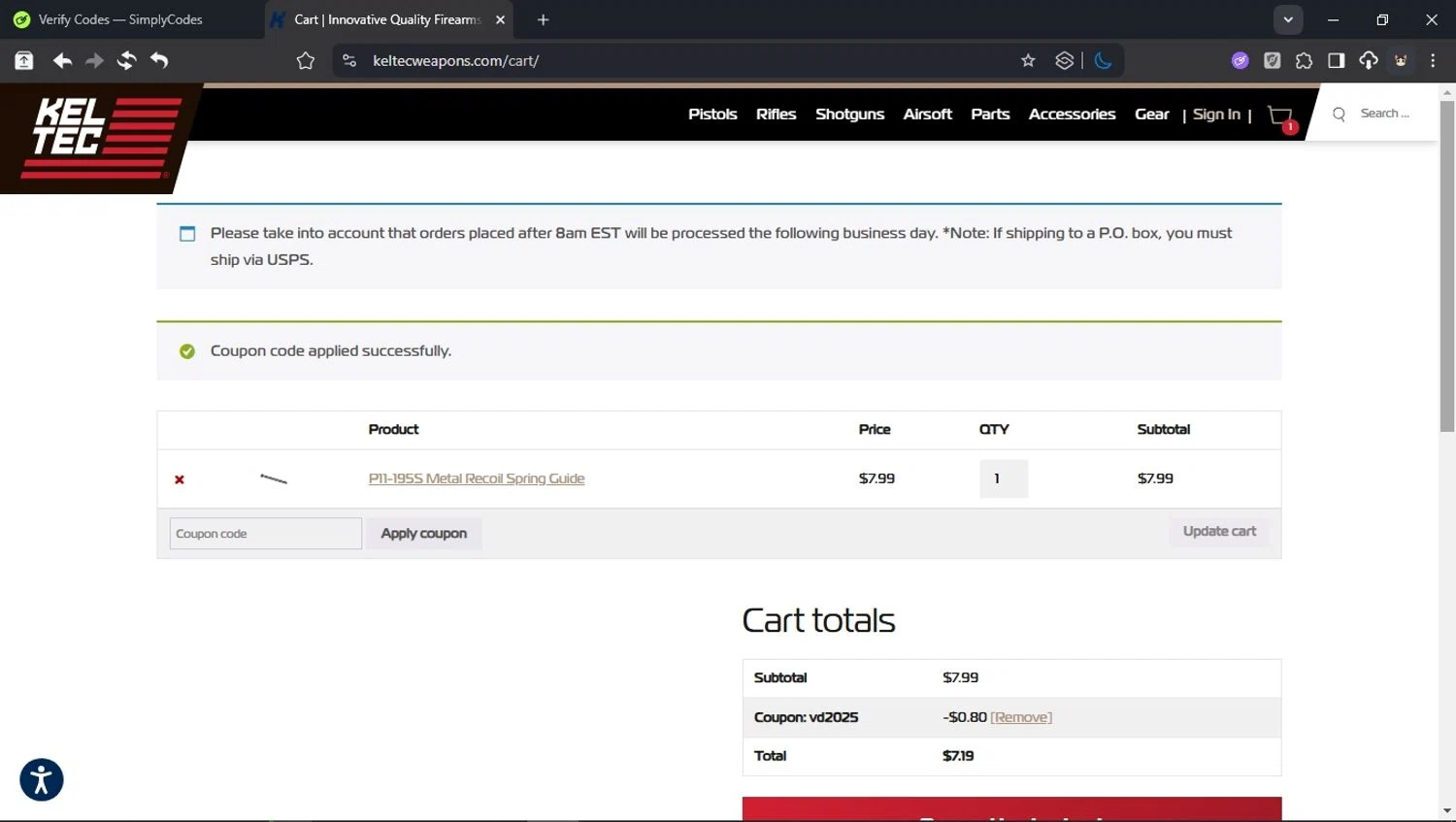This screenshot has height=822, width=1456.
Task: Open the P11-195S Metal Recoil Spring Guide link
Action: click(477, 478)
